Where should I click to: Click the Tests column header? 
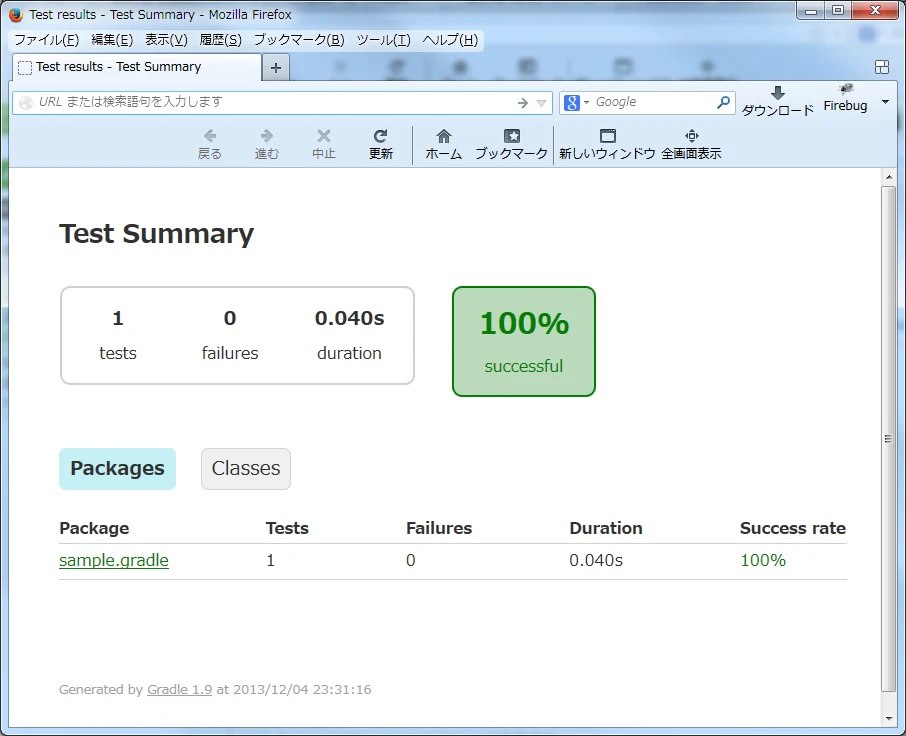point(287,528)
